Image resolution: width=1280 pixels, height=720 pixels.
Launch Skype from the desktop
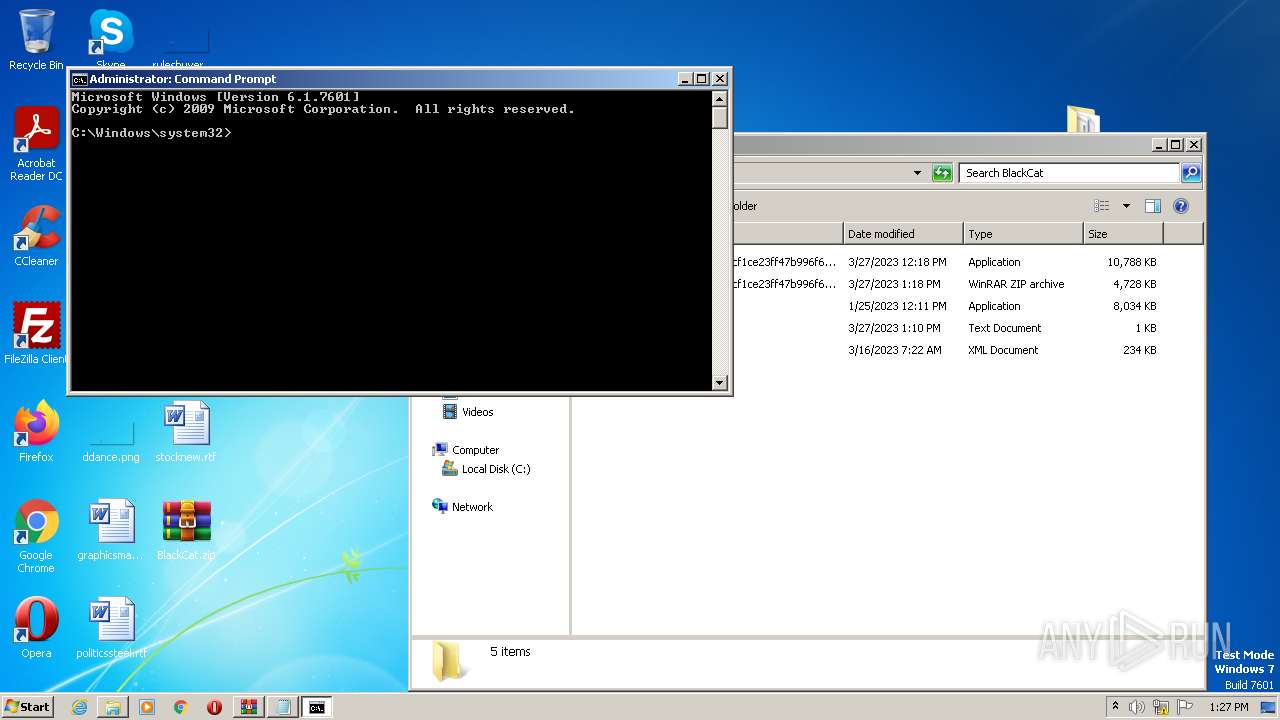coord(110,40)
